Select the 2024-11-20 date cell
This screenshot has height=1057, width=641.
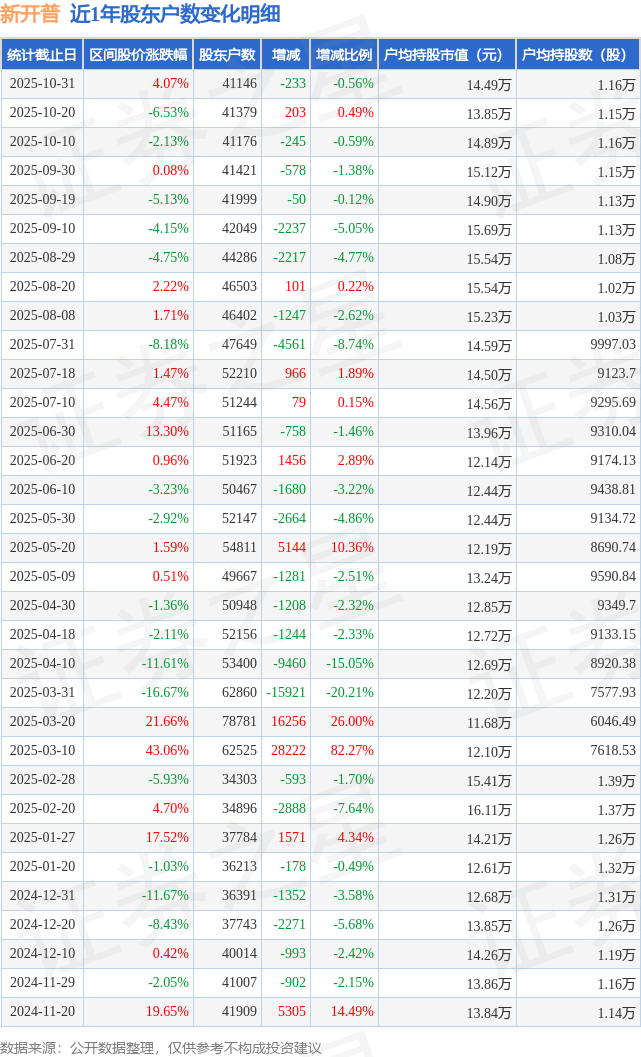point(41,1011)
